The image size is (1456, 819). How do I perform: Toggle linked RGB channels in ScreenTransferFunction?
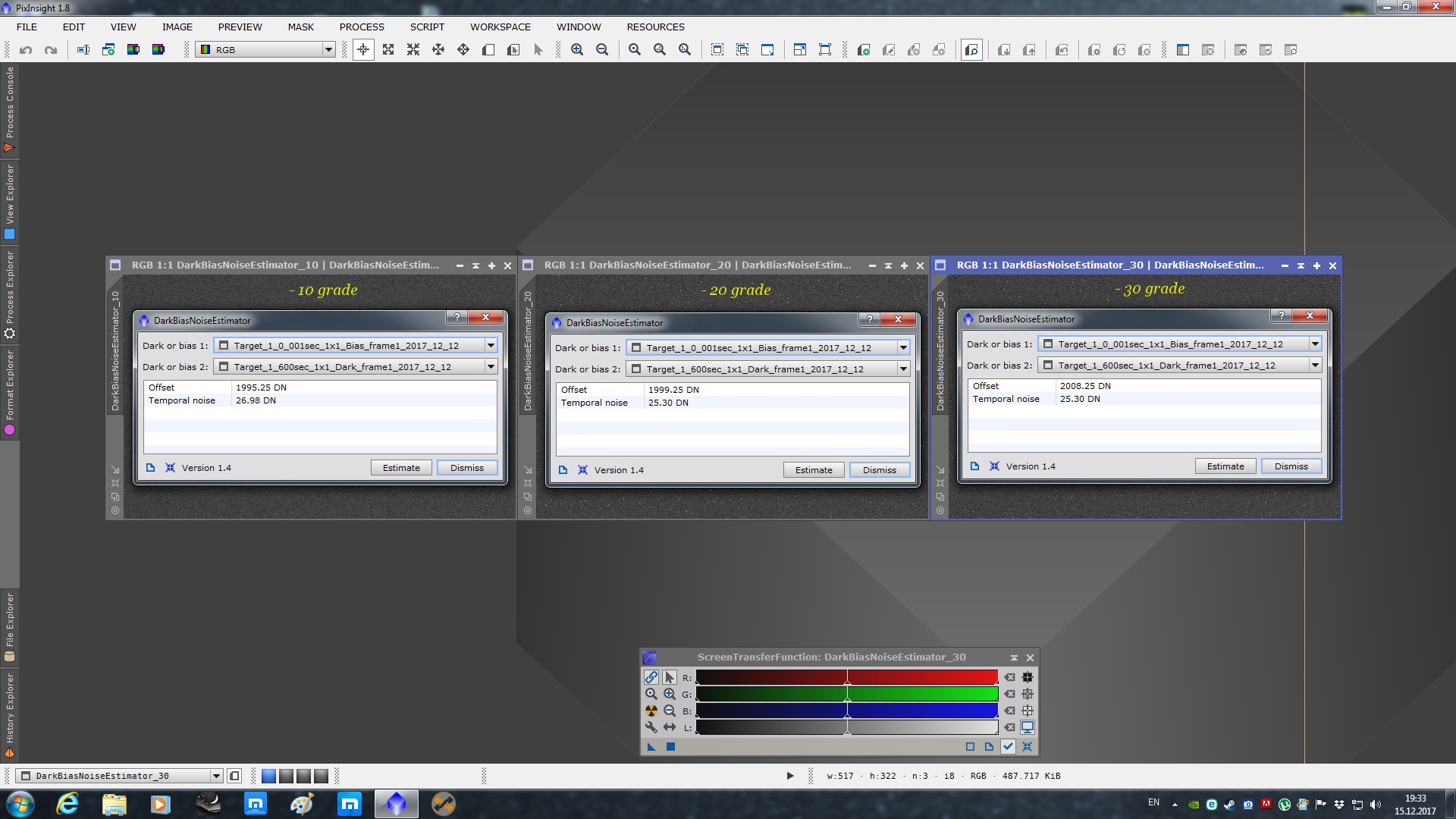click(651, 677)
